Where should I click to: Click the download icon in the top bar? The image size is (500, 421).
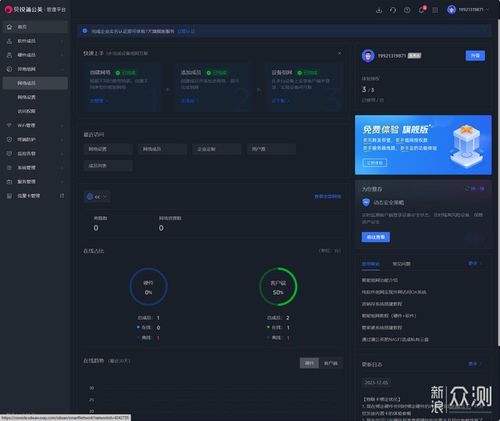coord(379,10)
